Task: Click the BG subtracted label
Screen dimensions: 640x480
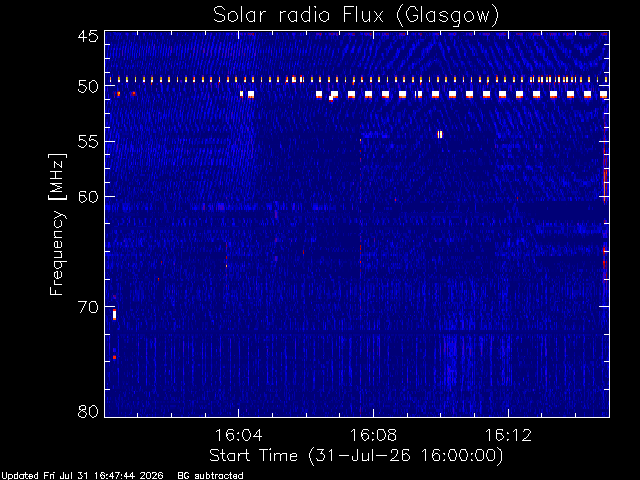Action: (x=210, y=476)
